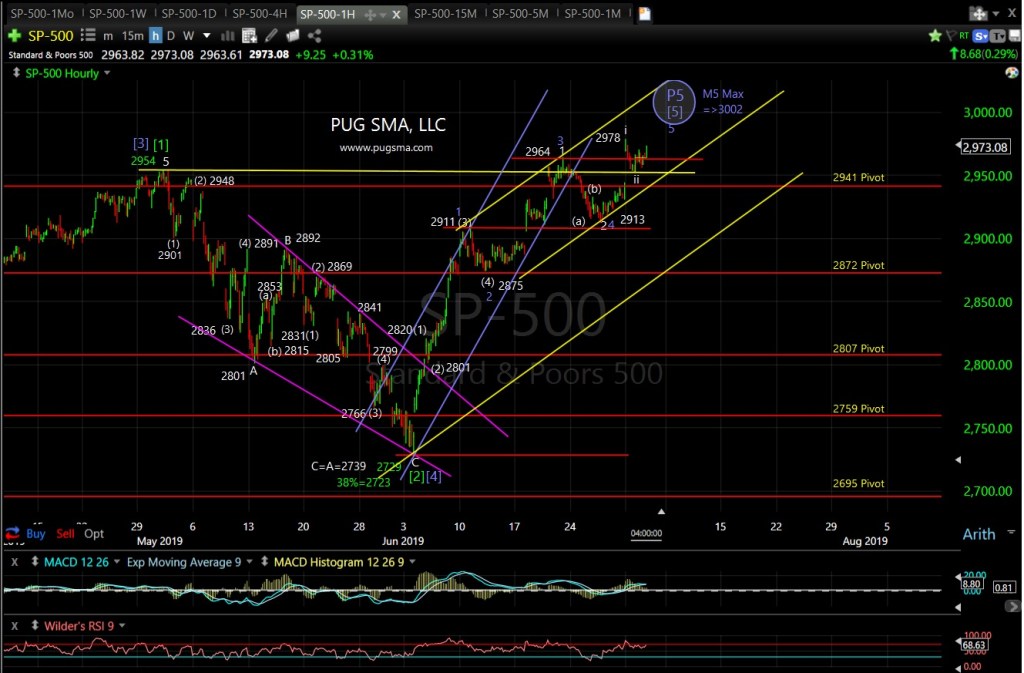The height and width of the screenshot is (673, 1024).
Task: Click the green plus add-symbol icon
Action: click(14, 36)
